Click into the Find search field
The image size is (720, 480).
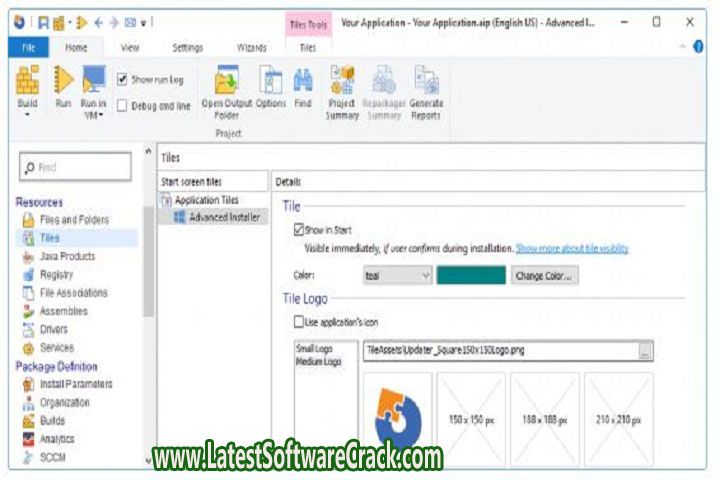click(76, 167)
